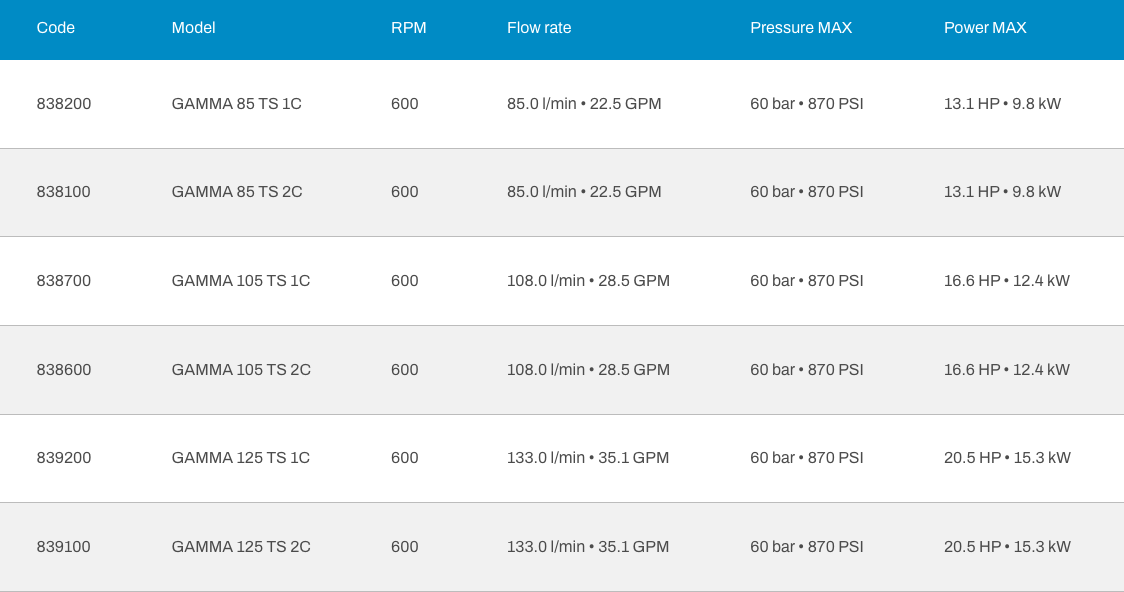Select product code 838600
1124x592 pixels.
pyautogui.click(x=64, y=370)
